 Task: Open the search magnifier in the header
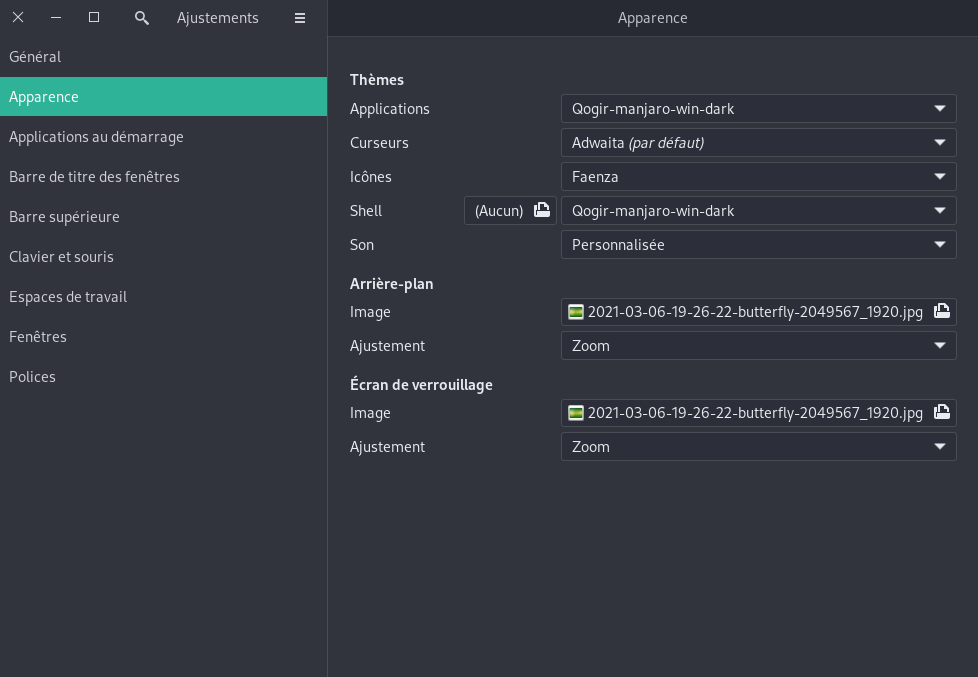pos(142,18)
